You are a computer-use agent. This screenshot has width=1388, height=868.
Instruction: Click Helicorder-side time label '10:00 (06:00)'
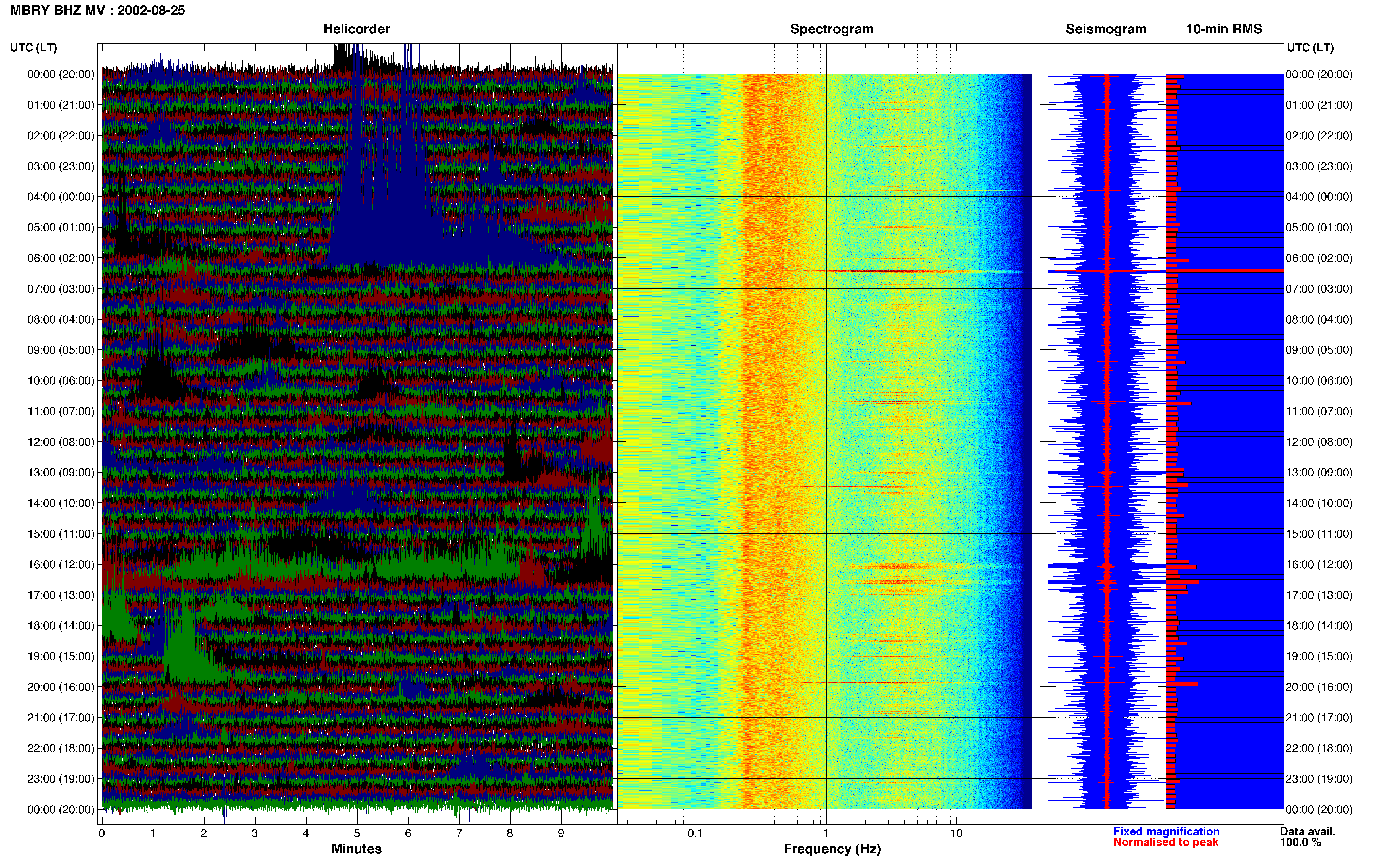[61, 380]
